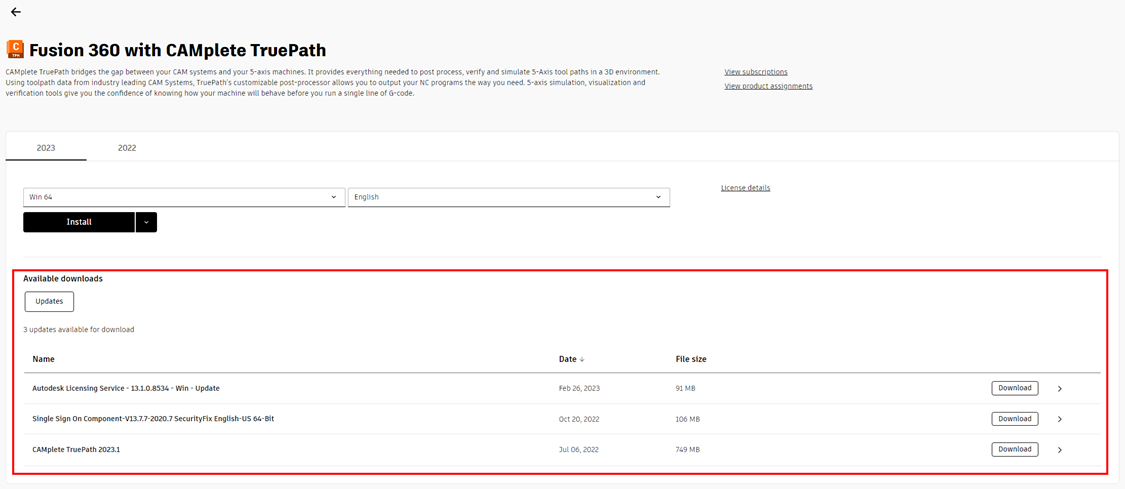The width and height of the screenshot is (1125, 489).
Task: Go back using the left arrow icon
Action: click(16, 12)
